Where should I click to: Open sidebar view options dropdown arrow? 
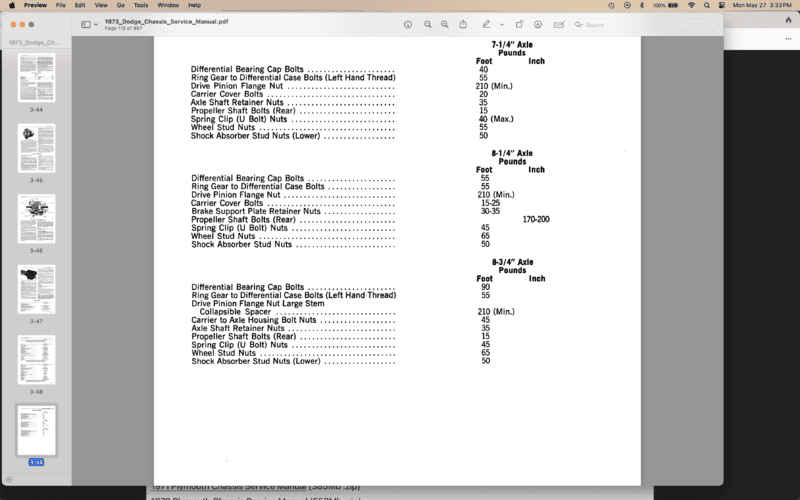point(95,24)
